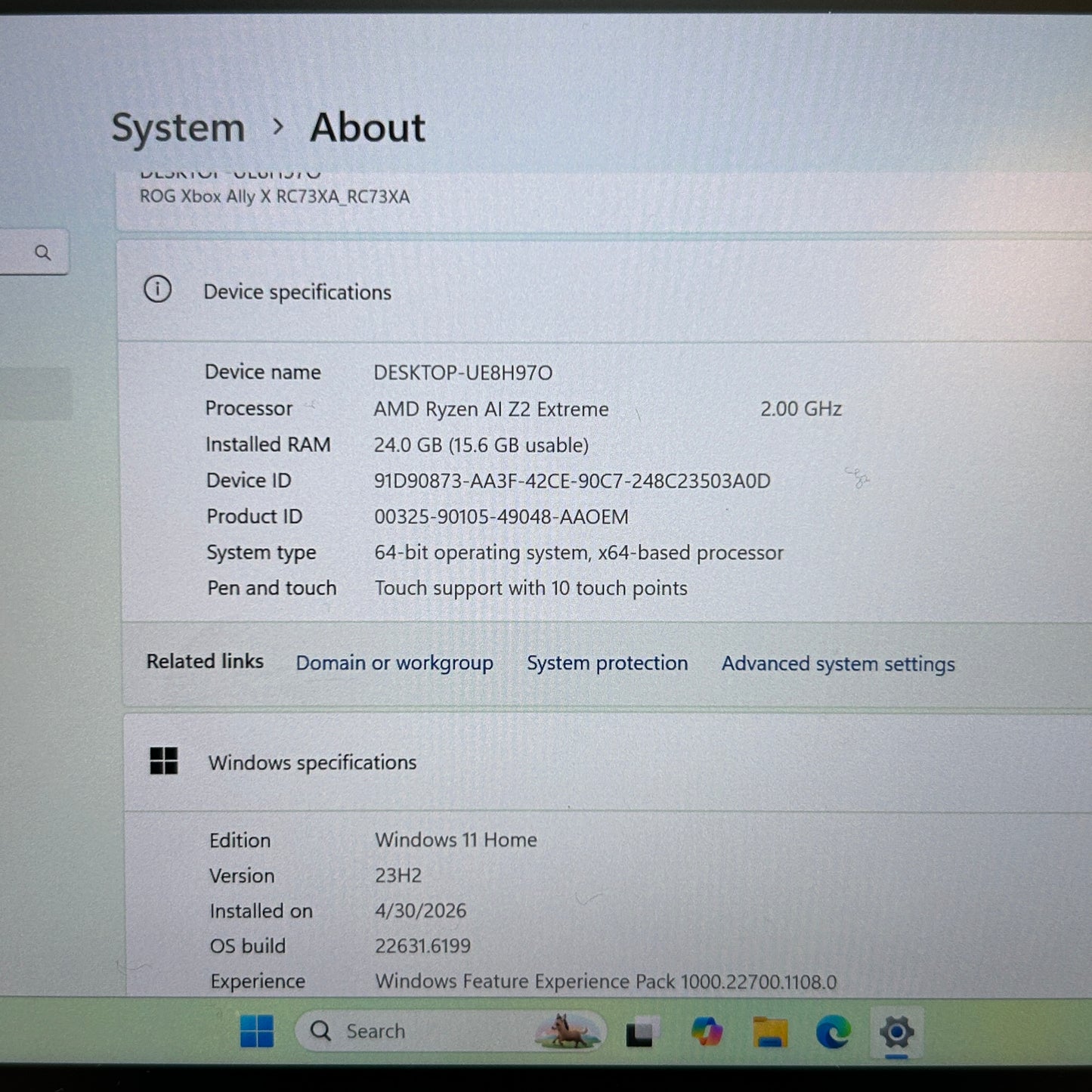The height and width of the screenshot is (1092, 1092).
Task: Click the Pen and touch label
Action: (x=272, y=588)
